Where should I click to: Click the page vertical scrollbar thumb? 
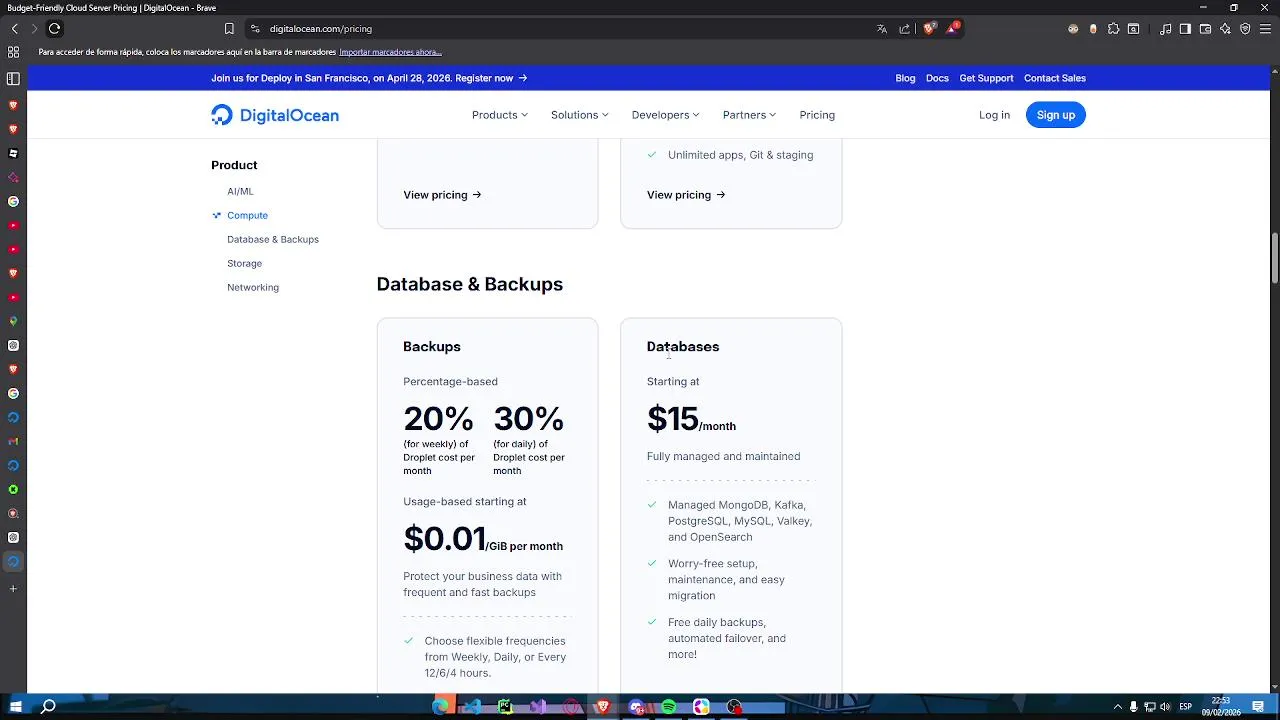1274,258
